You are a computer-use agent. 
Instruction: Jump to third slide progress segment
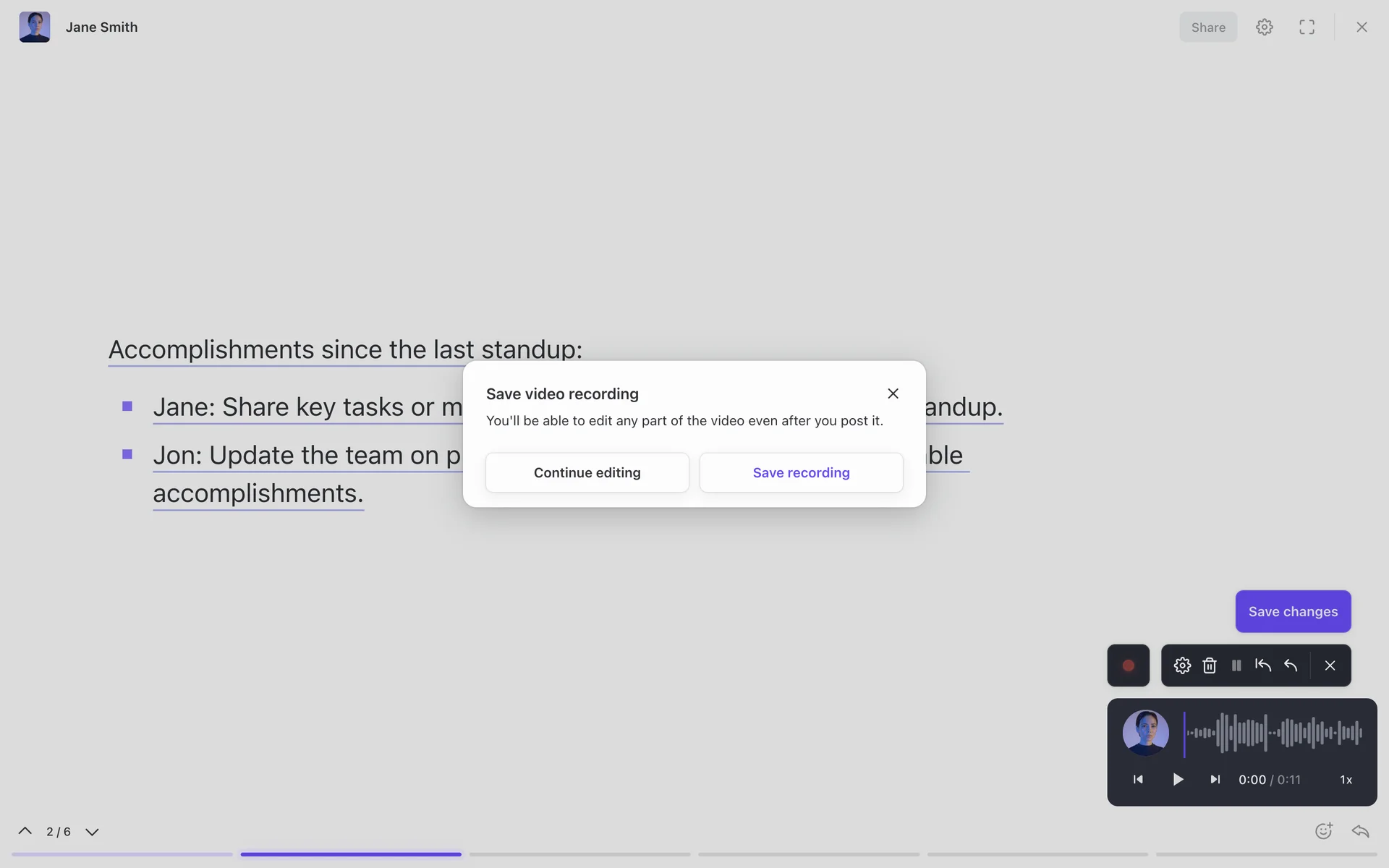[579, 854]
